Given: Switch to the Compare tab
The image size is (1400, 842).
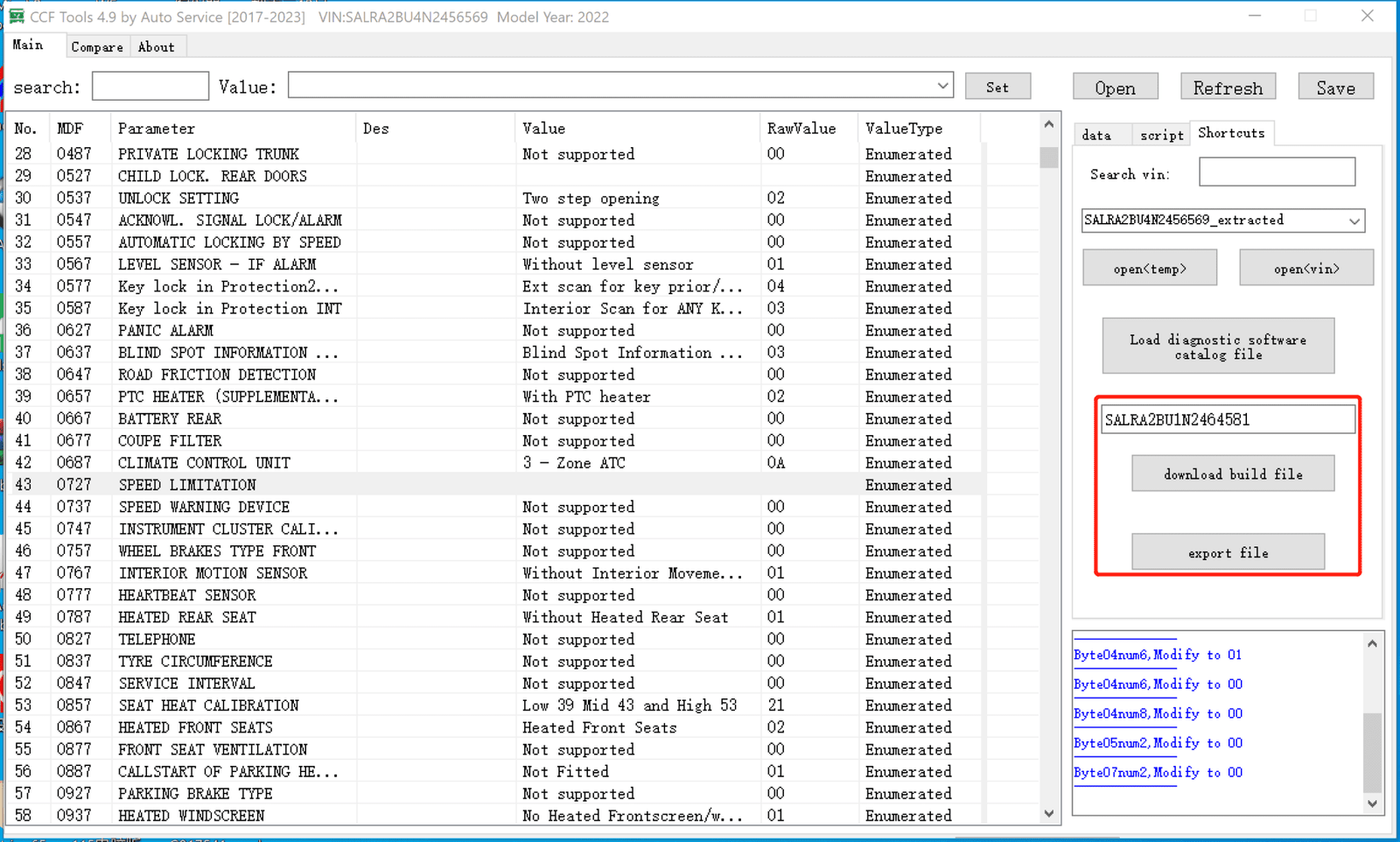Looking at the screenshot, I should tap(96, 46).
